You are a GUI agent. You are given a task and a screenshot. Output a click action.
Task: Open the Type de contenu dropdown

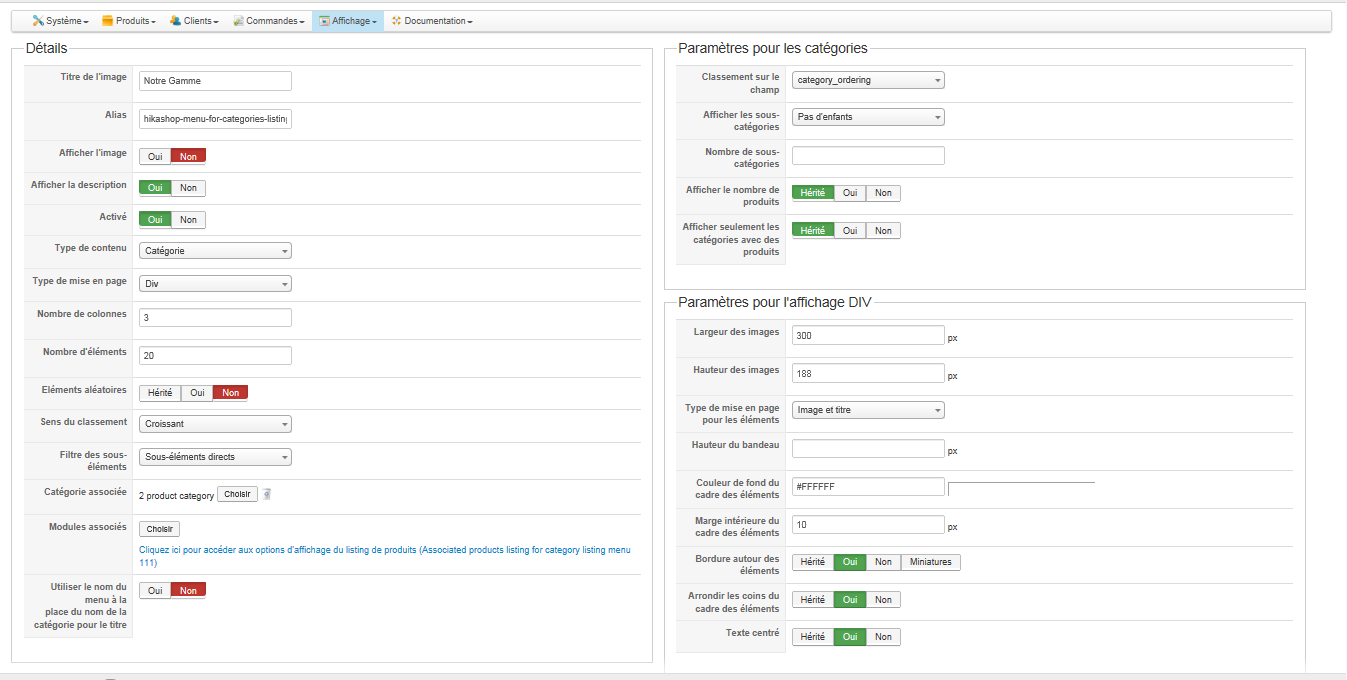(215, 251)
